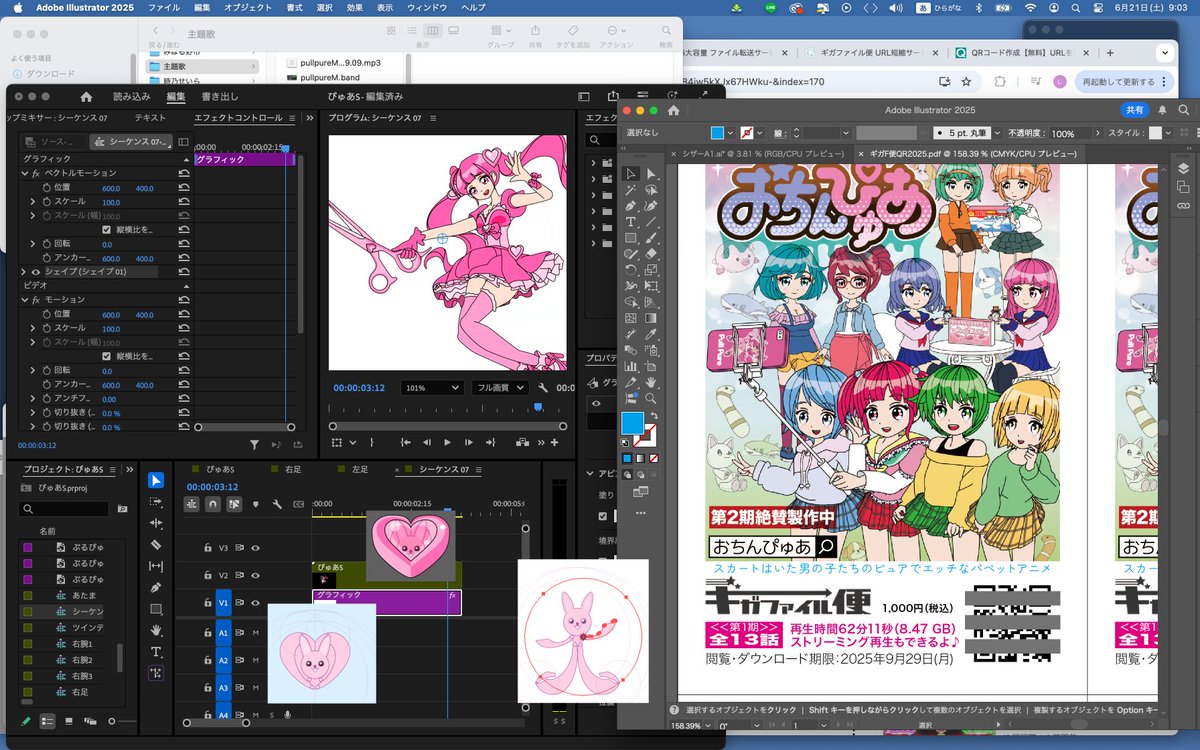Mute the A1 audio track
The image size is (1200, 750).
pos(255,633)
